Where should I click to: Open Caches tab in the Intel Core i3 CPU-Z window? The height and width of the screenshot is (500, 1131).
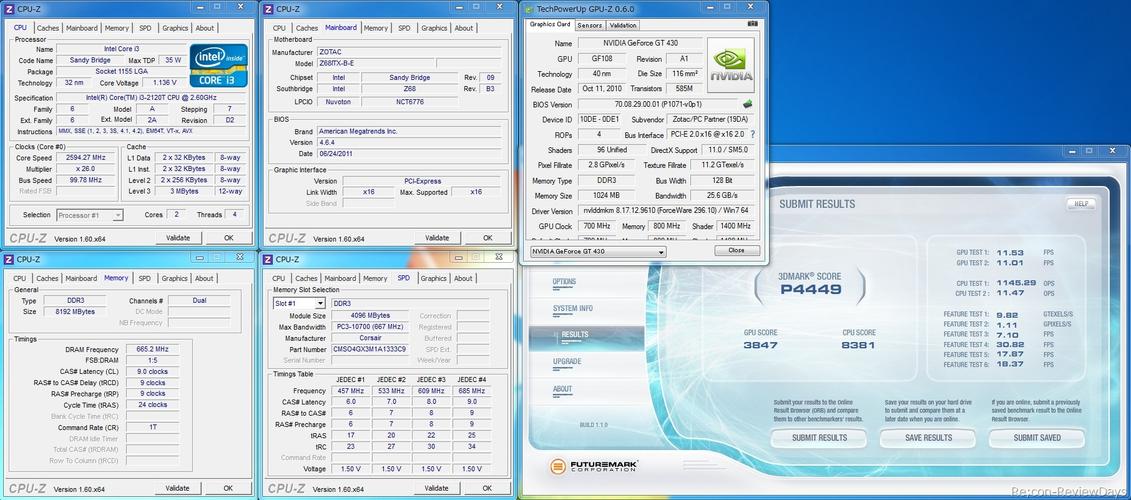pos(48,28)
